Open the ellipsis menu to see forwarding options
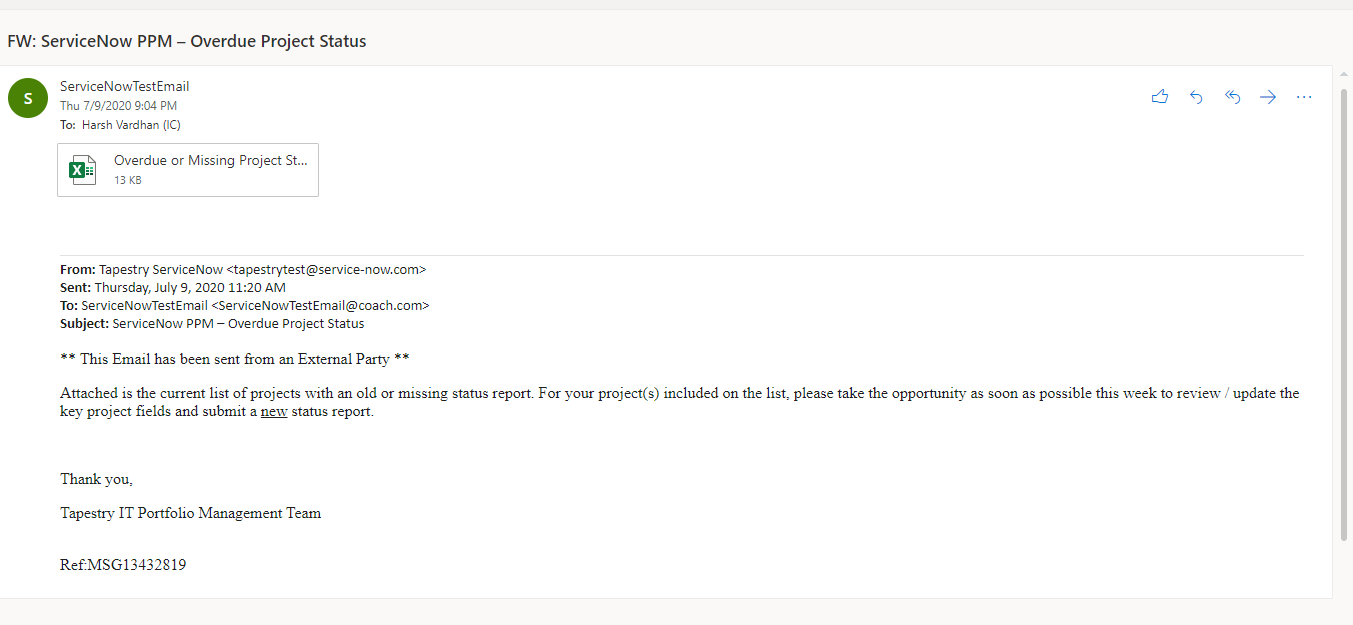Image resolution: width=1353 pixels, height=625 pixels. point(1304,96)
